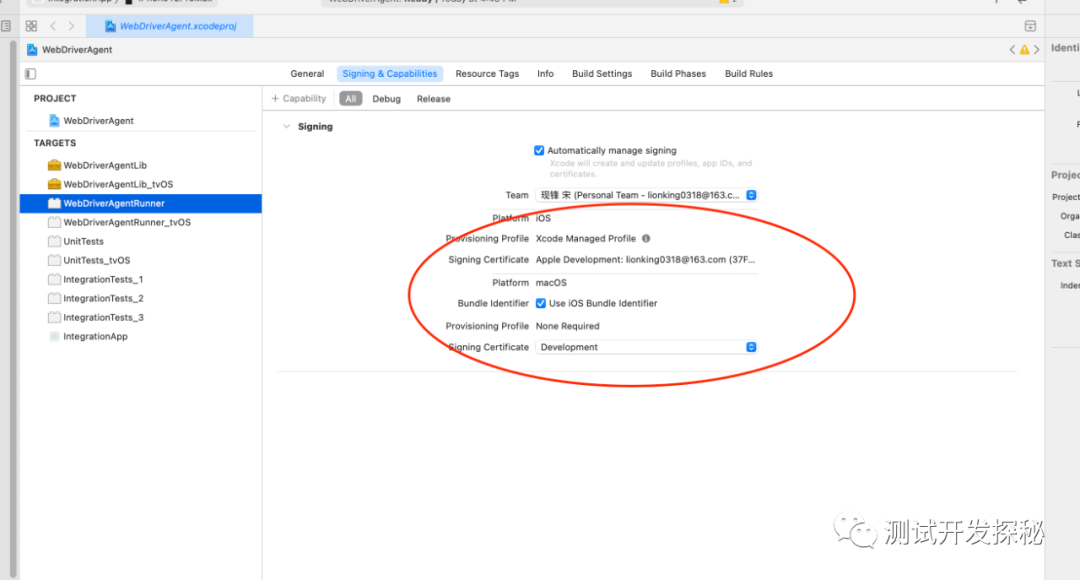Image resolution: width=1080 pixels, height=580 pixels.
Task: Select the IntegrationTests_2 target
Action: tap(141, 298)
